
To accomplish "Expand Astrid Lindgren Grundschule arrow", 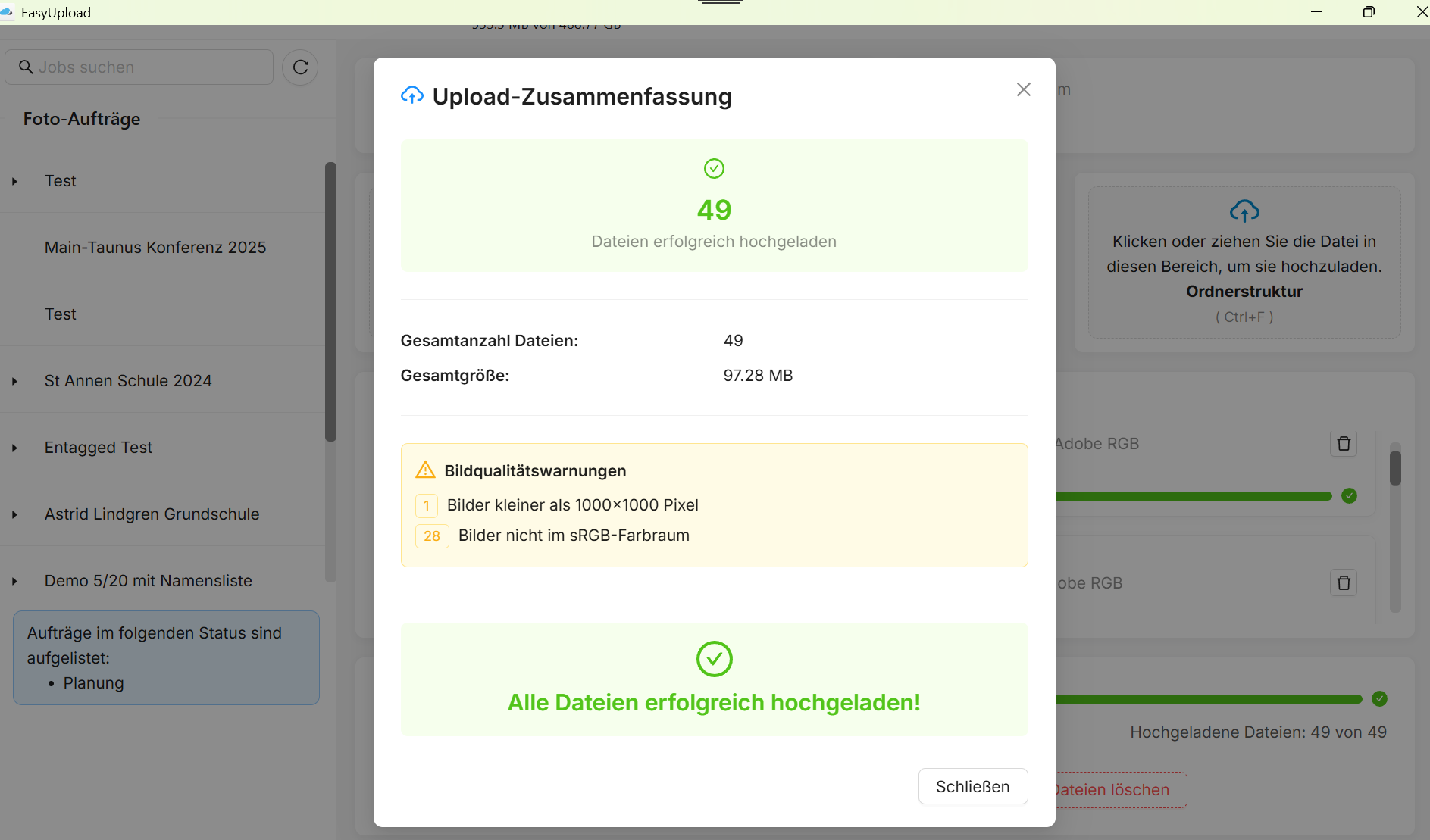I will (14, 514).
